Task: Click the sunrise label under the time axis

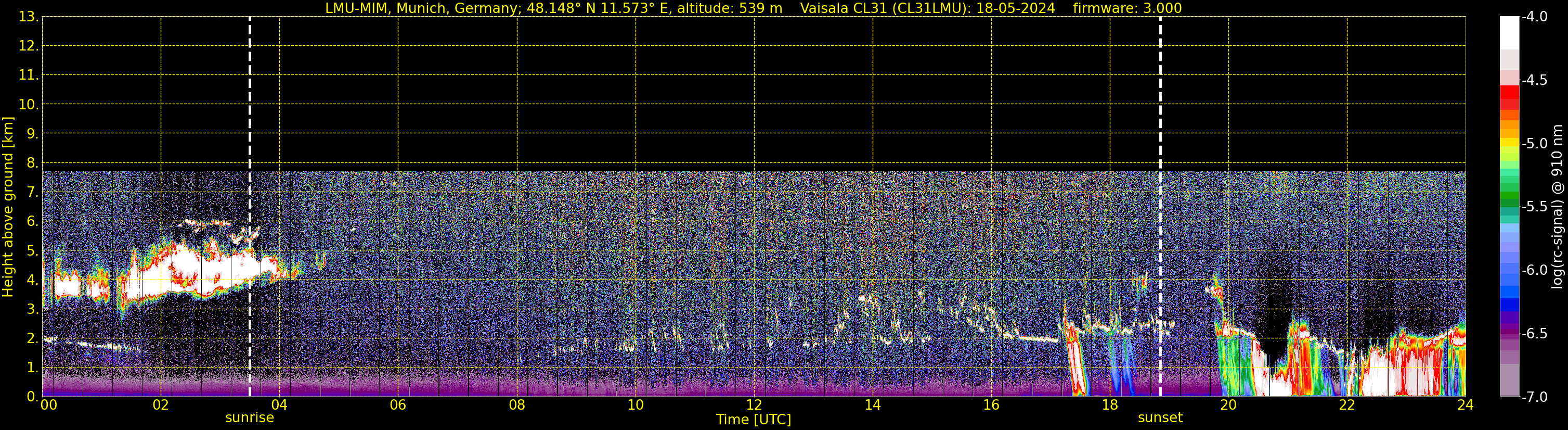Action: (x=250, y=418)
